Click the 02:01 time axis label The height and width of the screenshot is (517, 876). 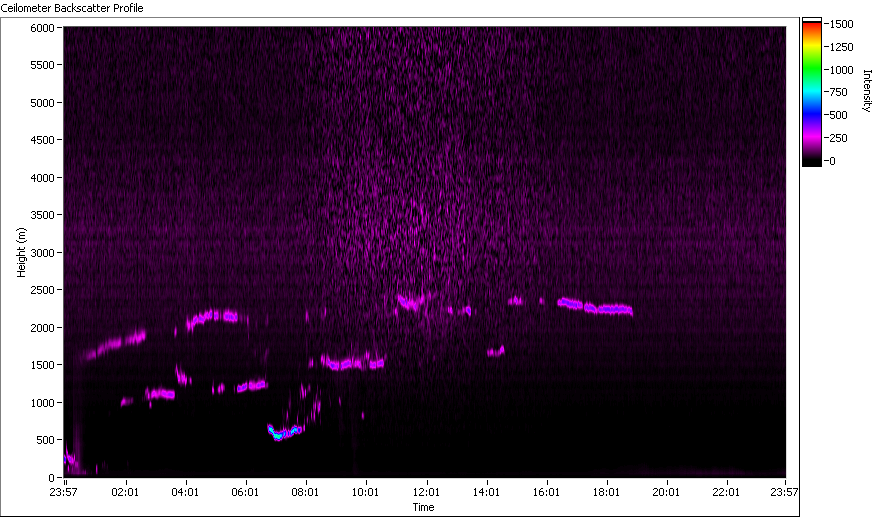125,492
